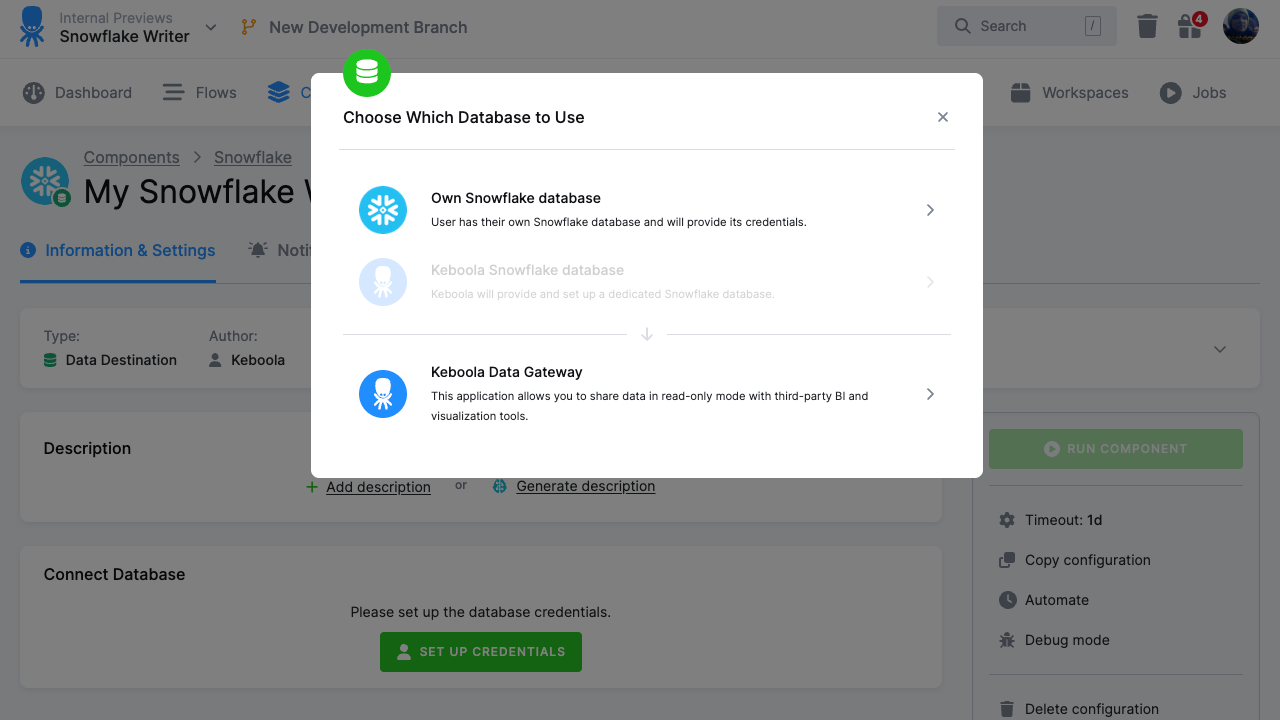Click the Generate description link

(x=586, y=486)
